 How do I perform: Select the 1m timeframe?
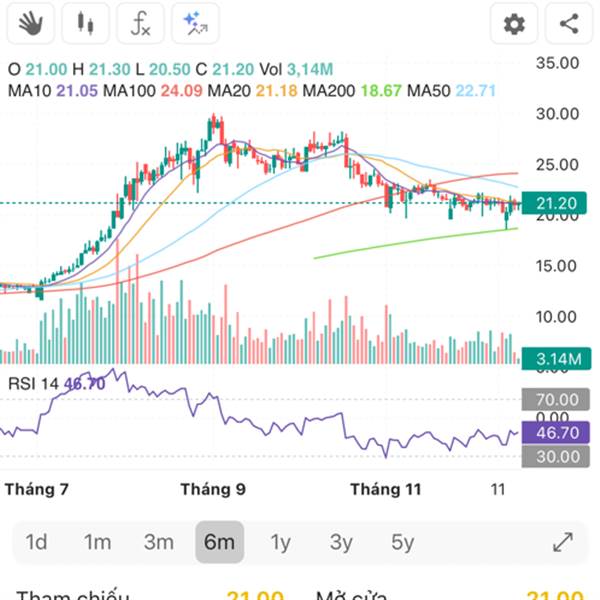tap(97, 543)
